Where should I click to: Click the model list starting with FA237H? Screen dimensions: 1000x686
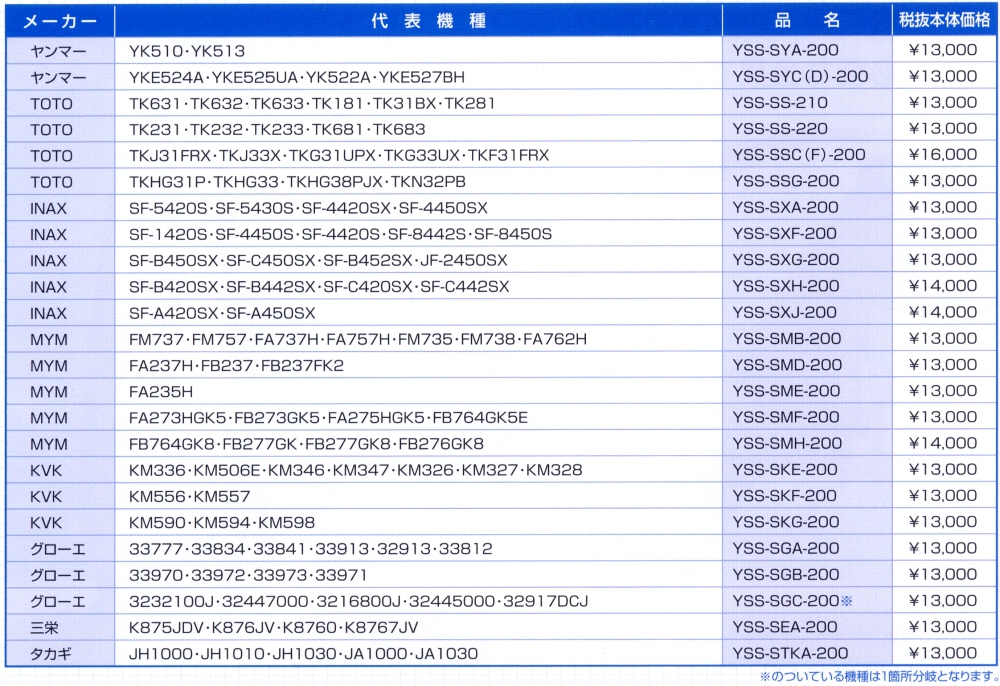click(236, 366)
